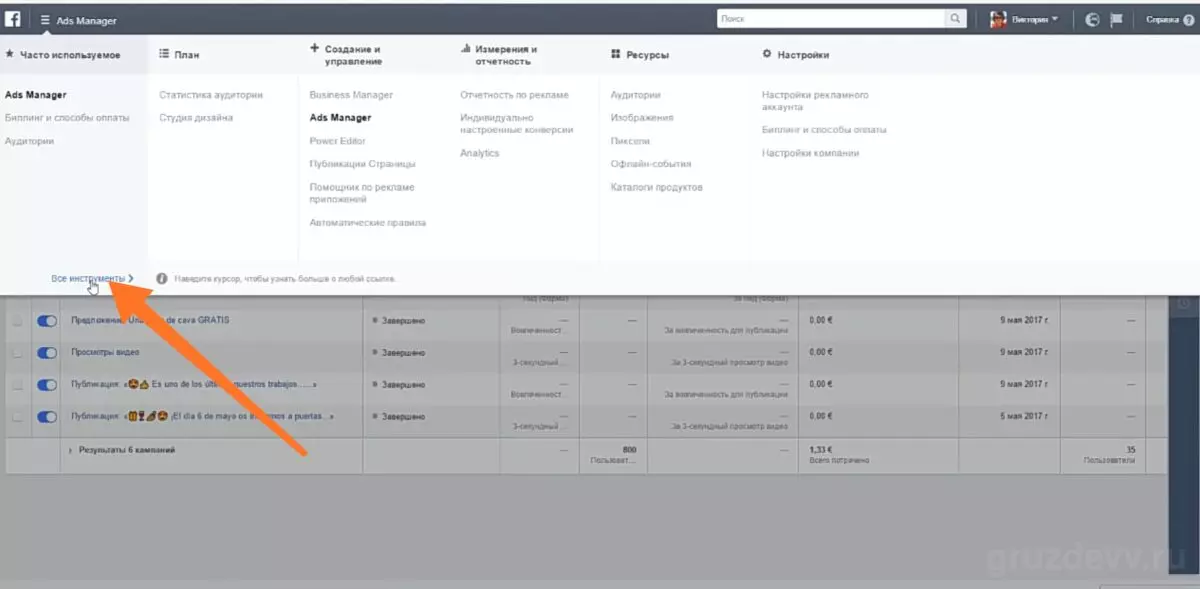
Task: Open notifications globe icon
Action: click(x=1092, y=19)
